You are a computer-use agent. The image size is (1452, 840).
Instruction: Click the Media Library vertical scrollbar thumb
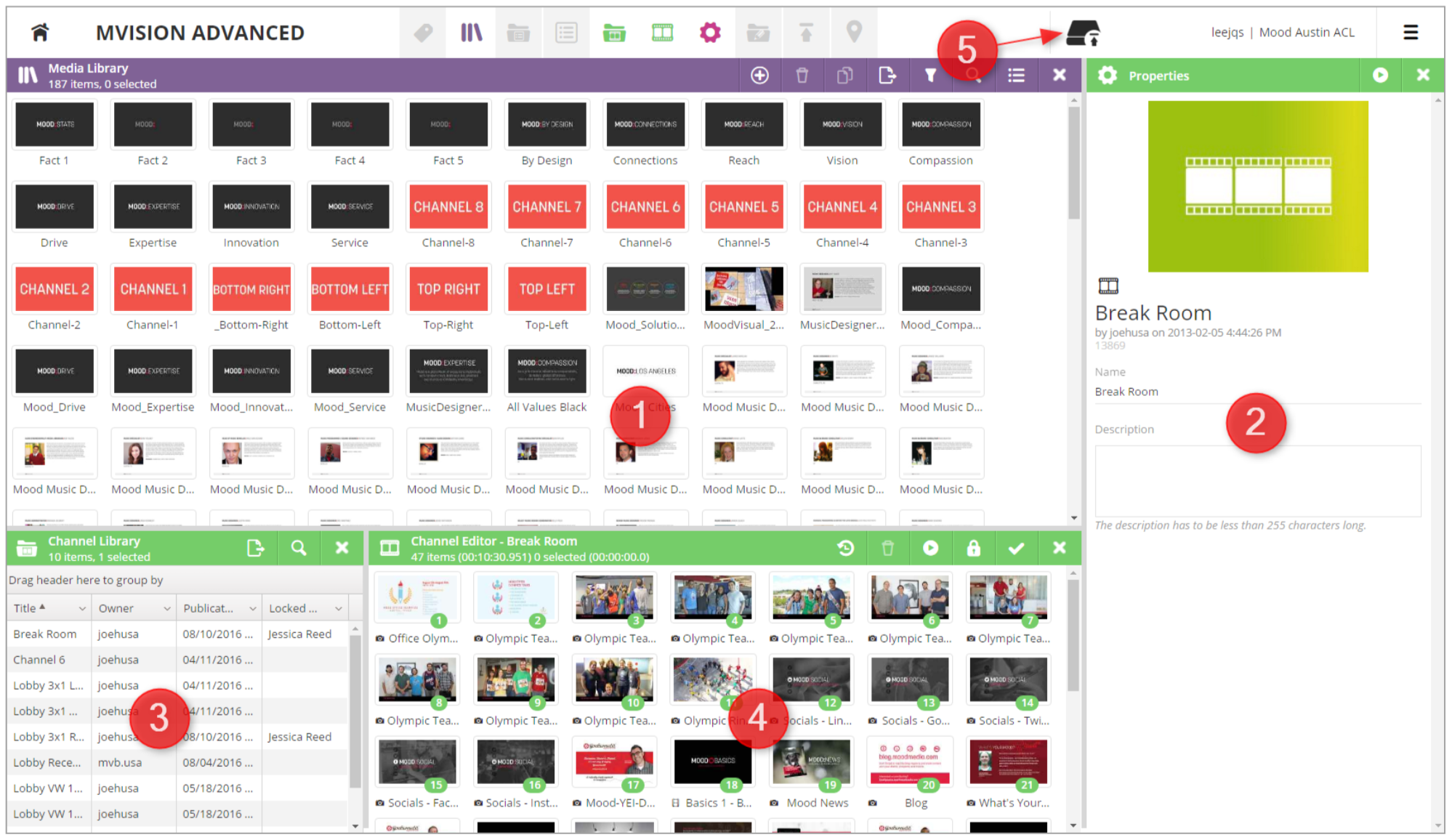pos(1073,161)
